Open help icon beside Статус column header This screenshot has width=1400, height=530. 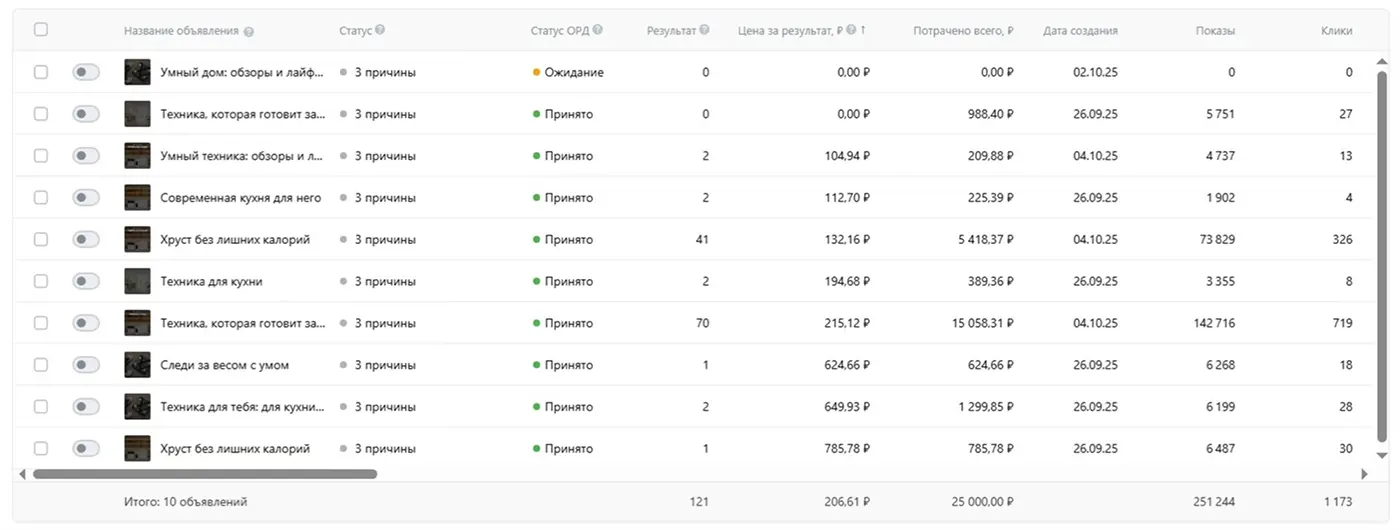pyautogui.click(x=380, y=30)
